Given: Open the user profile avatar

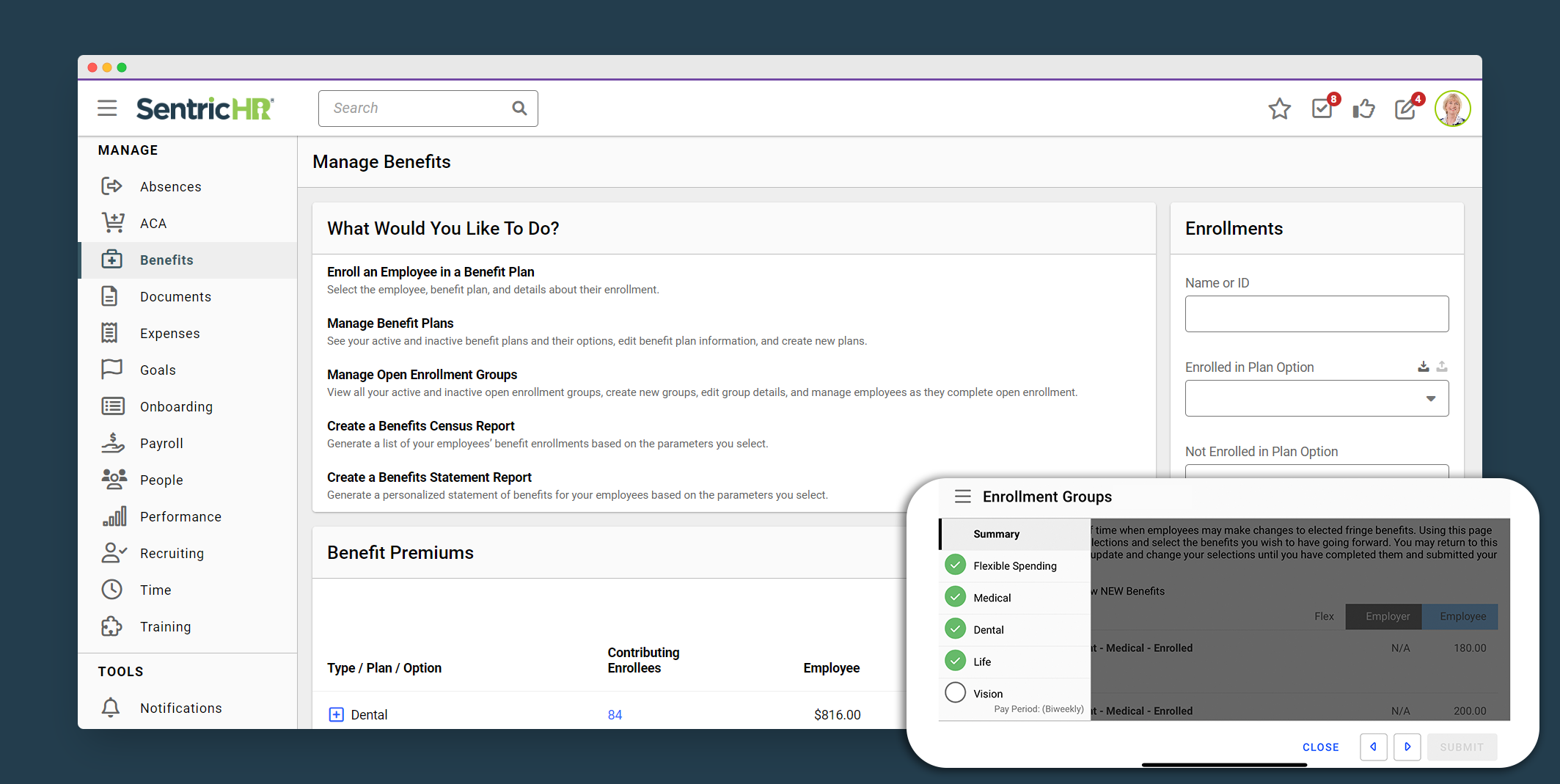Looking at the screenshot, I should pyautogui.click(x=1452, y=109).
